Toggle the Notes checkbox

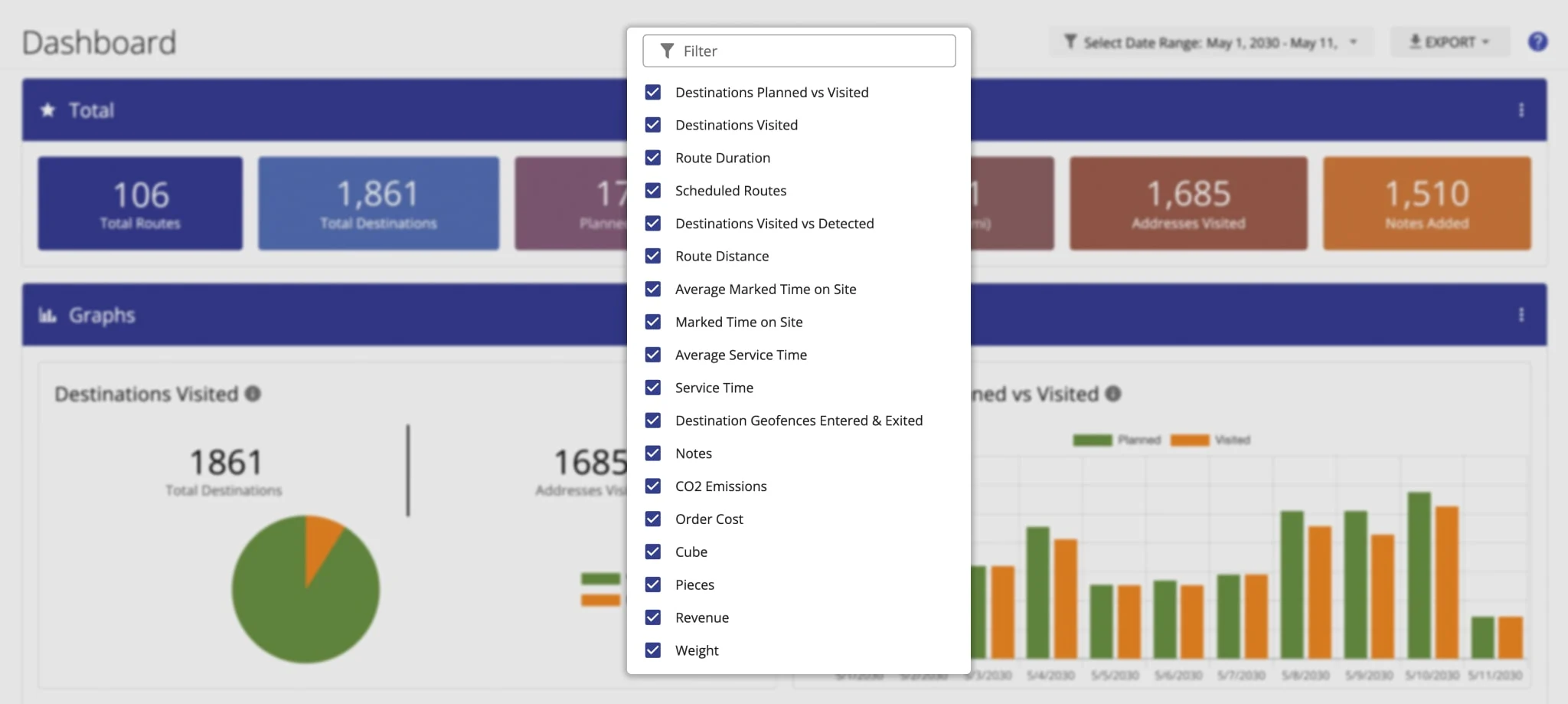tap(653, 453)
